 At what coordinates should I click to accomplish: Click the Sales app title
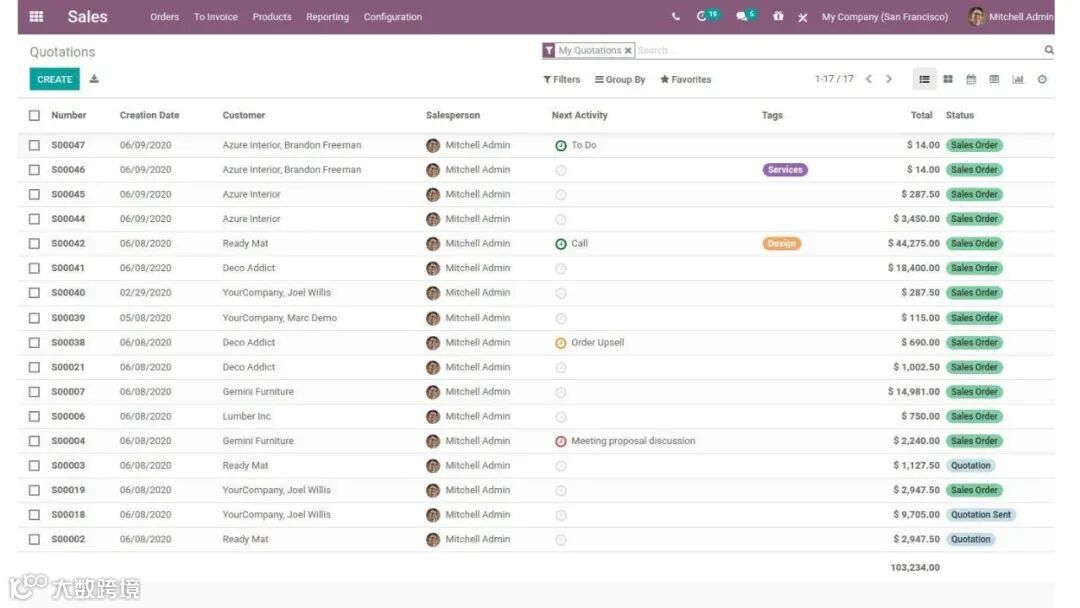coord(87,17)
